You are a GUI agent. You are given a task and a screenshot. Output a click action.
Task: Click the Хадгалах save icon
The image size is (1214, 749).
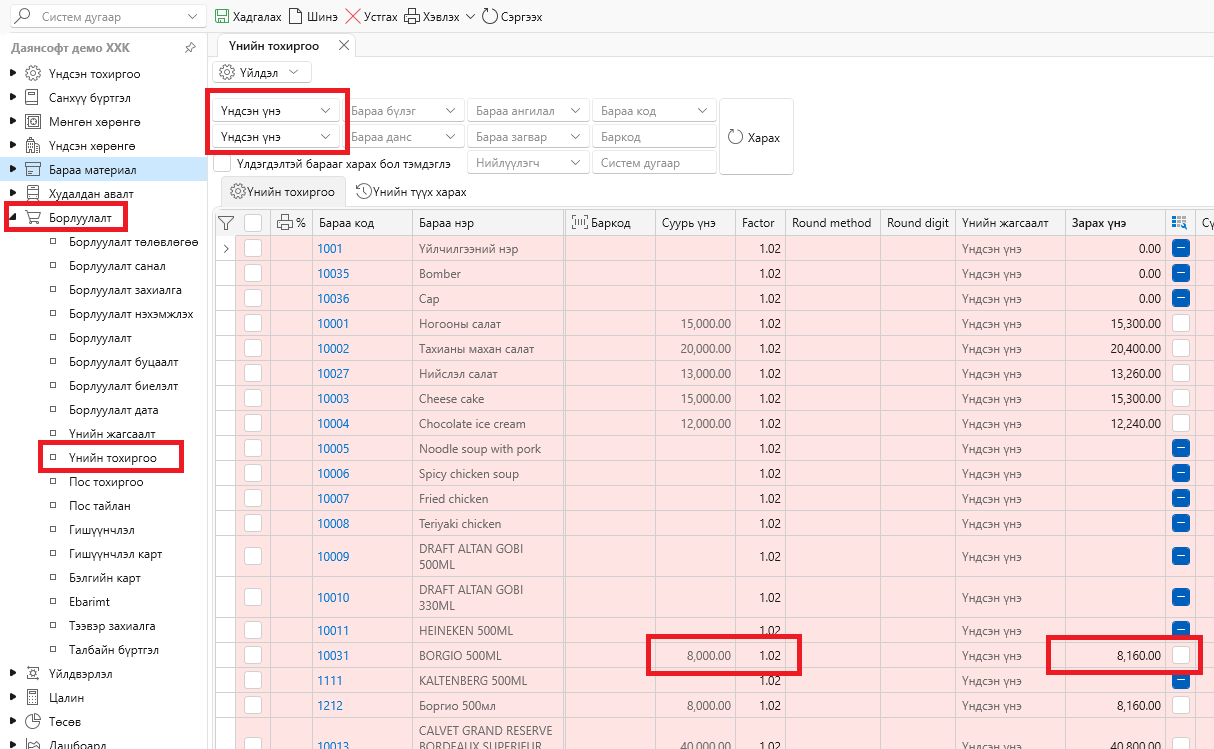pyautogui.click(x=222, y=17)
